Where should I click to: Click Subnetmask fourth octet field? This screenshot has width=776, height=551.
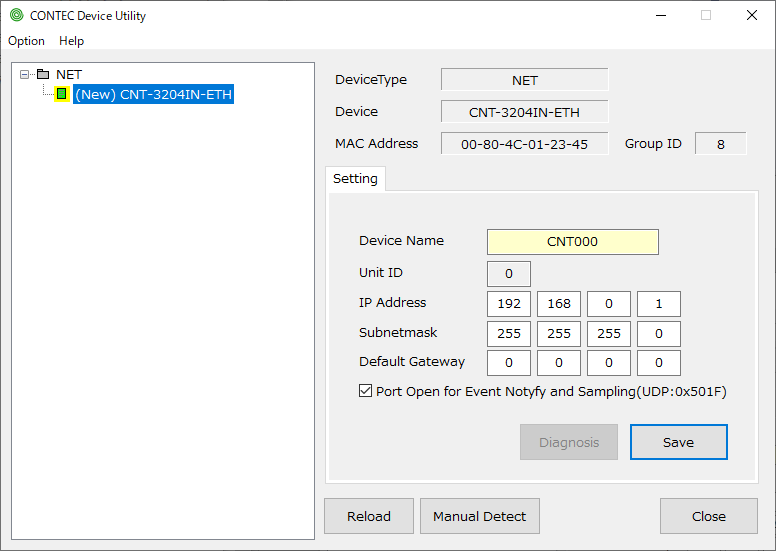659,334
